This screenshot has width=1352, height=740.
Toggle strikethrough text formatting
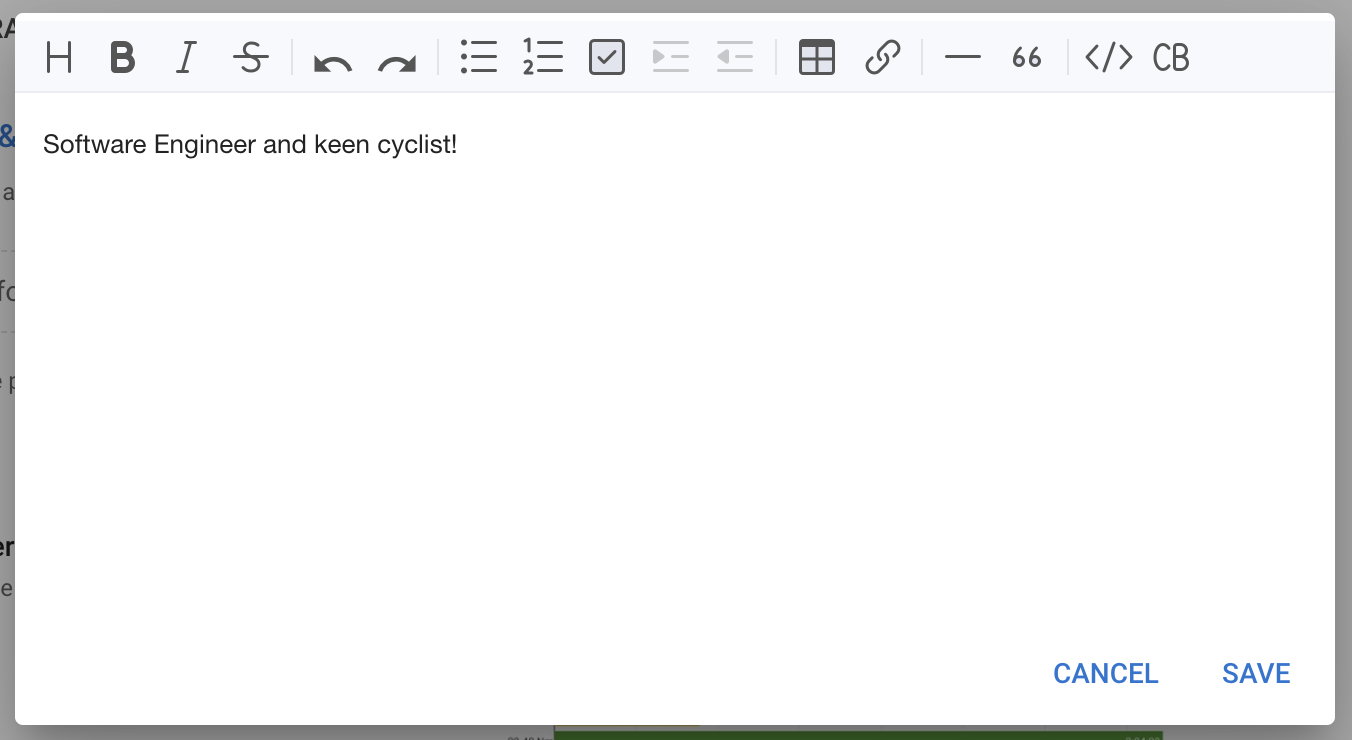pyautogui.click(x=250, y=58)
